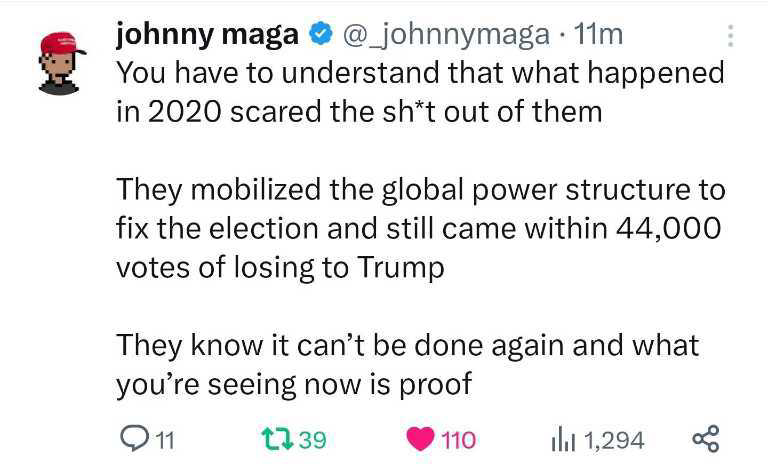The height and width of the screenshot is (471, 768).
Task: Click the display name johnny maga
Action: click(207, 35)
